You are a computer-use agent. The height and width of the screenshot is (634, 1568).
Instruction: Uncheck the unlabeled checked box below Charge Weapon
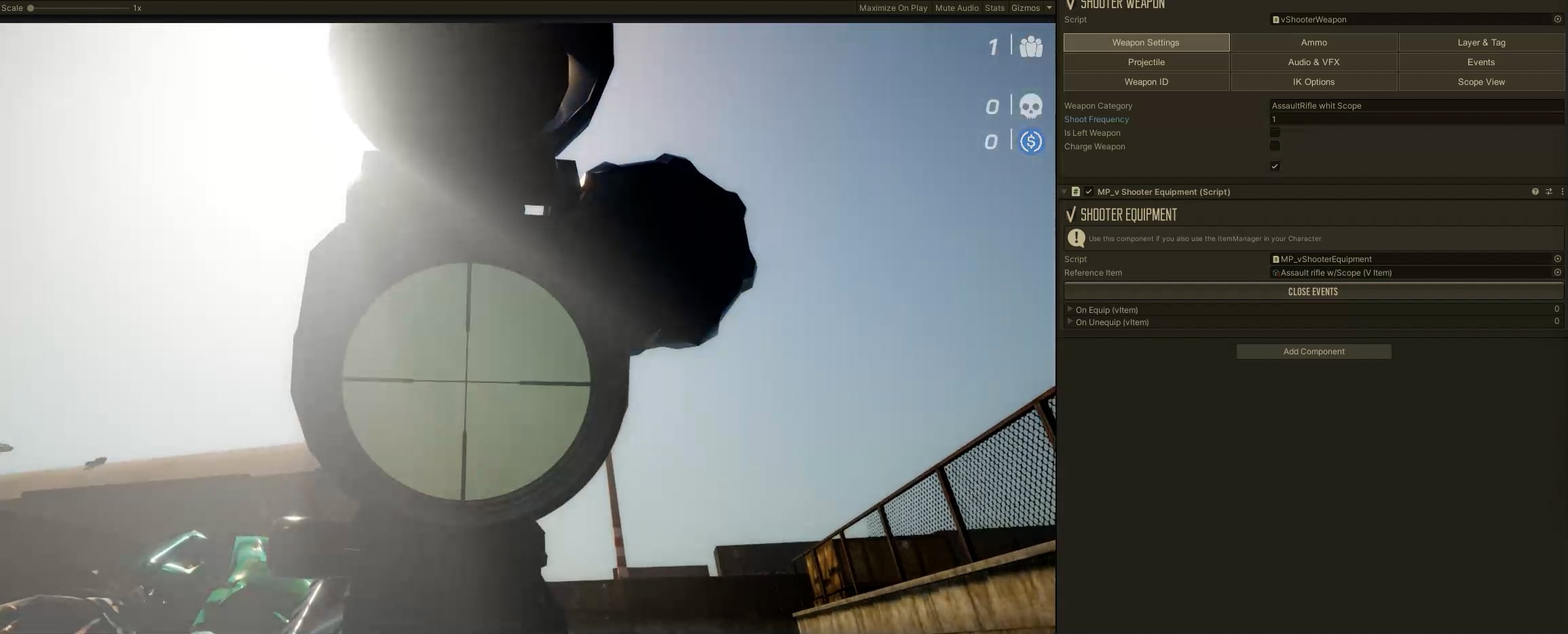point(1275,166)
